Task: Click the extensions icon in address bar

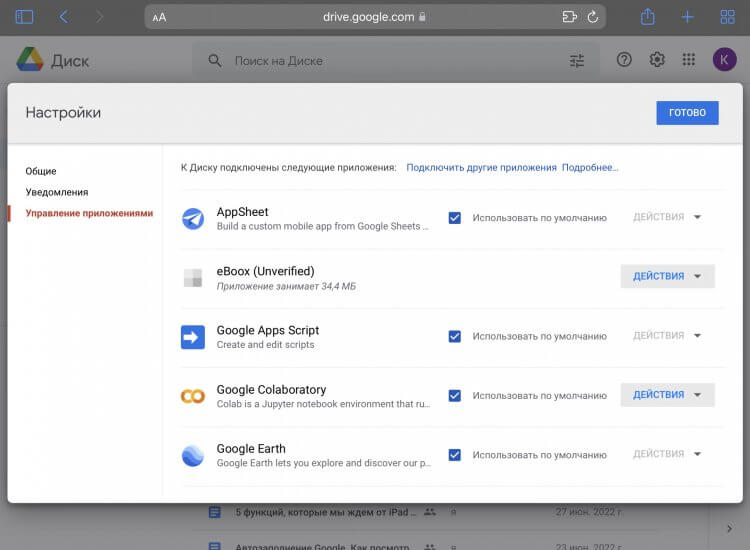Action: pyautogui.click(x=569, y=17)
